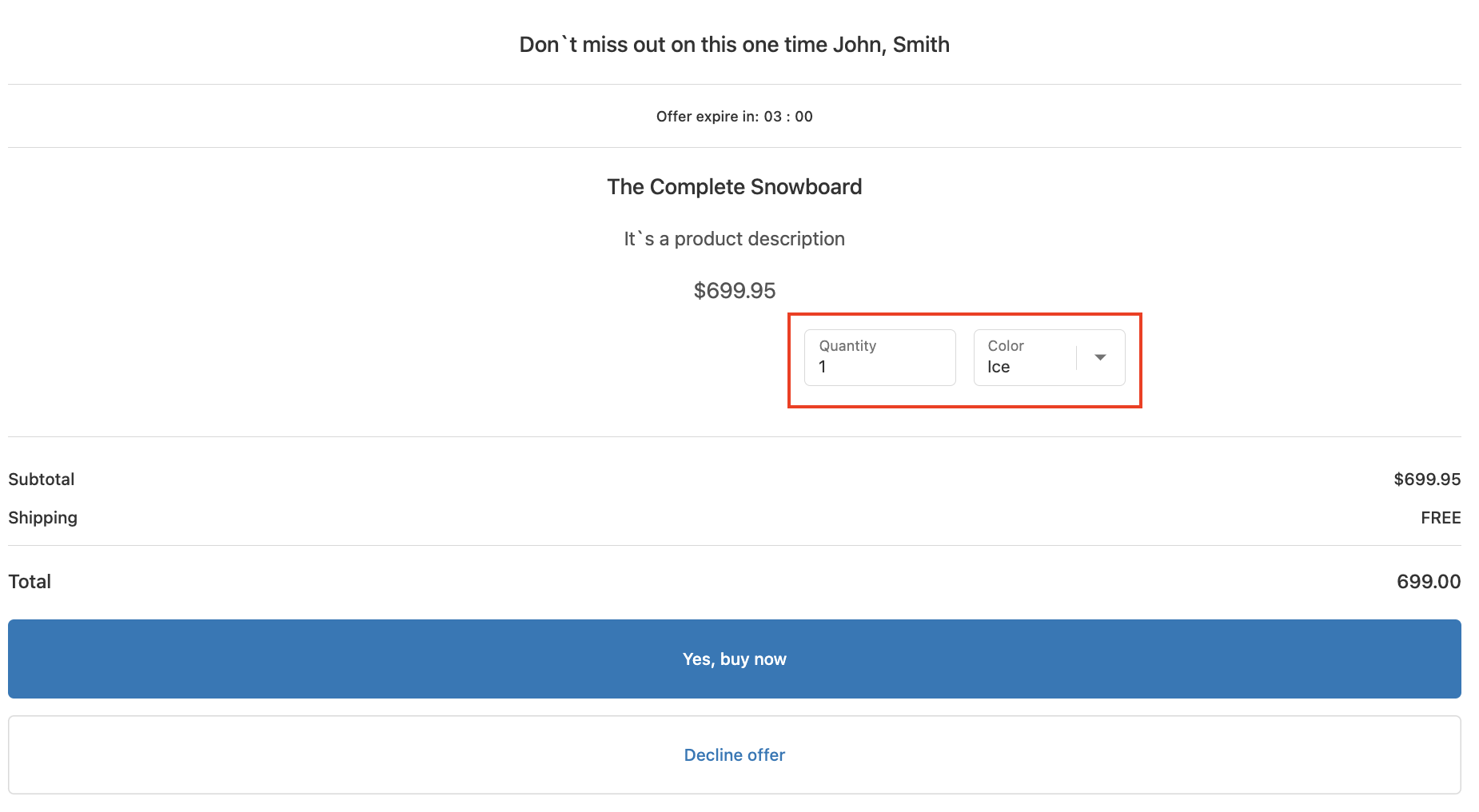
Task: Click the Quantity input field
Action: [879, 358]
